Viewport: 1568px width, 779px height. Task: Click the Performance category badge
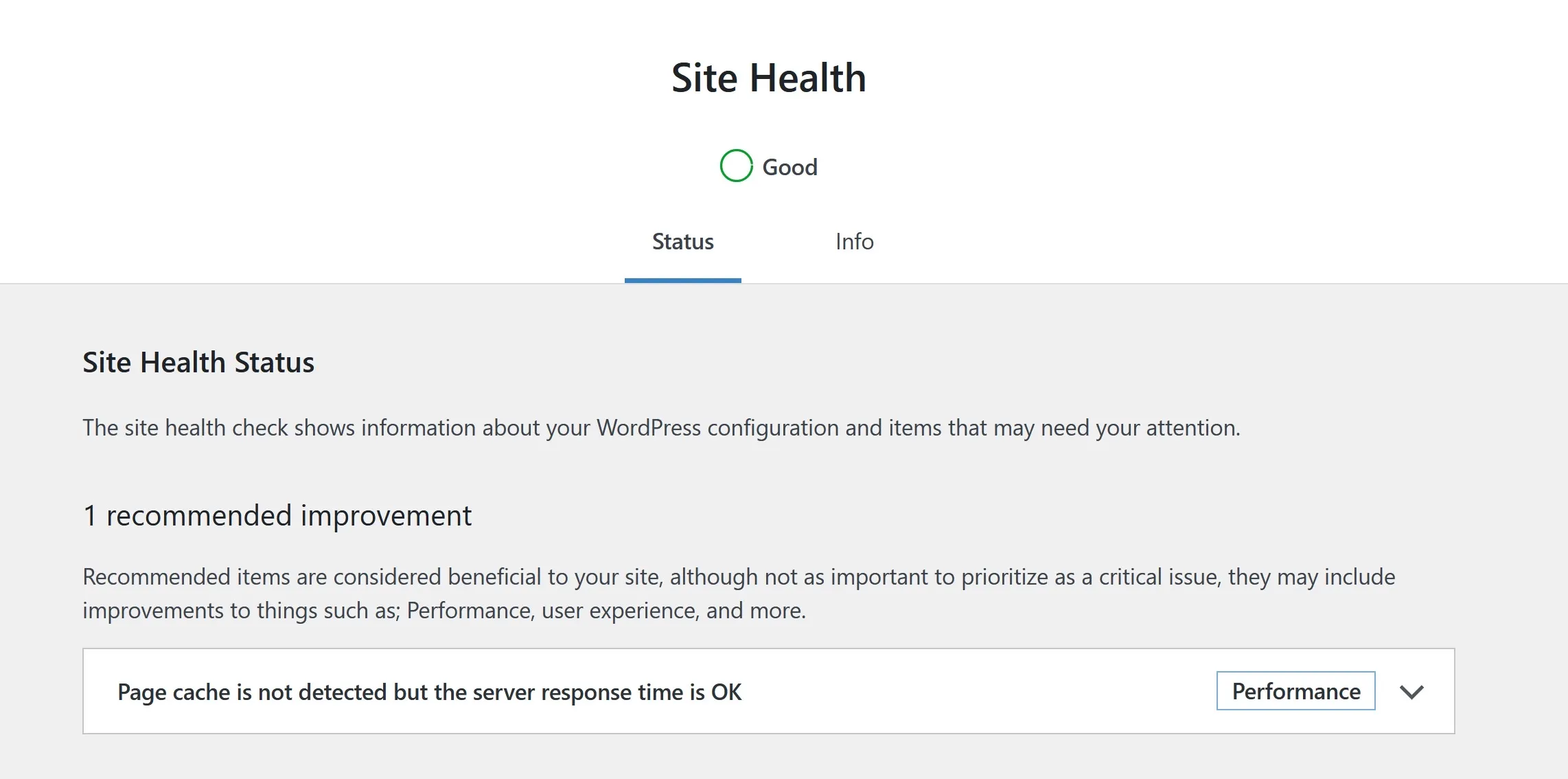[1295, 691]
